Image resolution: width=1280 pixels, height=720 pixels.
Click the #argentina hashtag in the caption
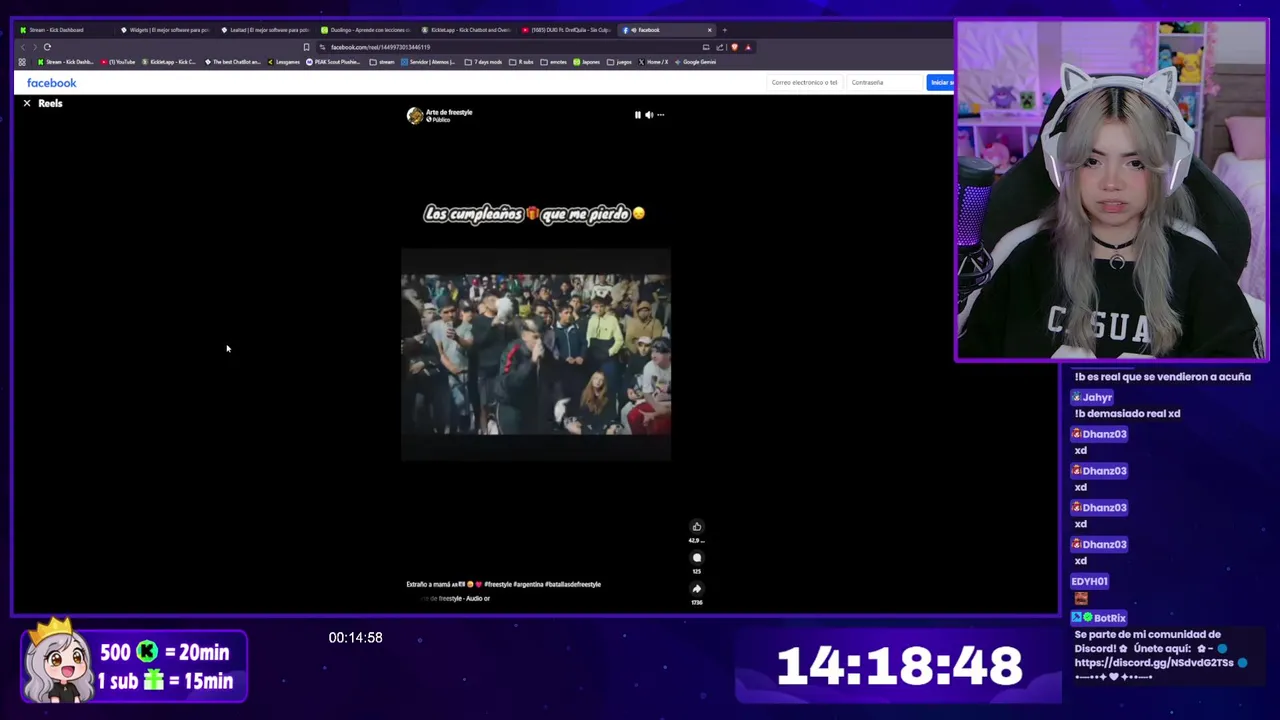tap(528, 584)
